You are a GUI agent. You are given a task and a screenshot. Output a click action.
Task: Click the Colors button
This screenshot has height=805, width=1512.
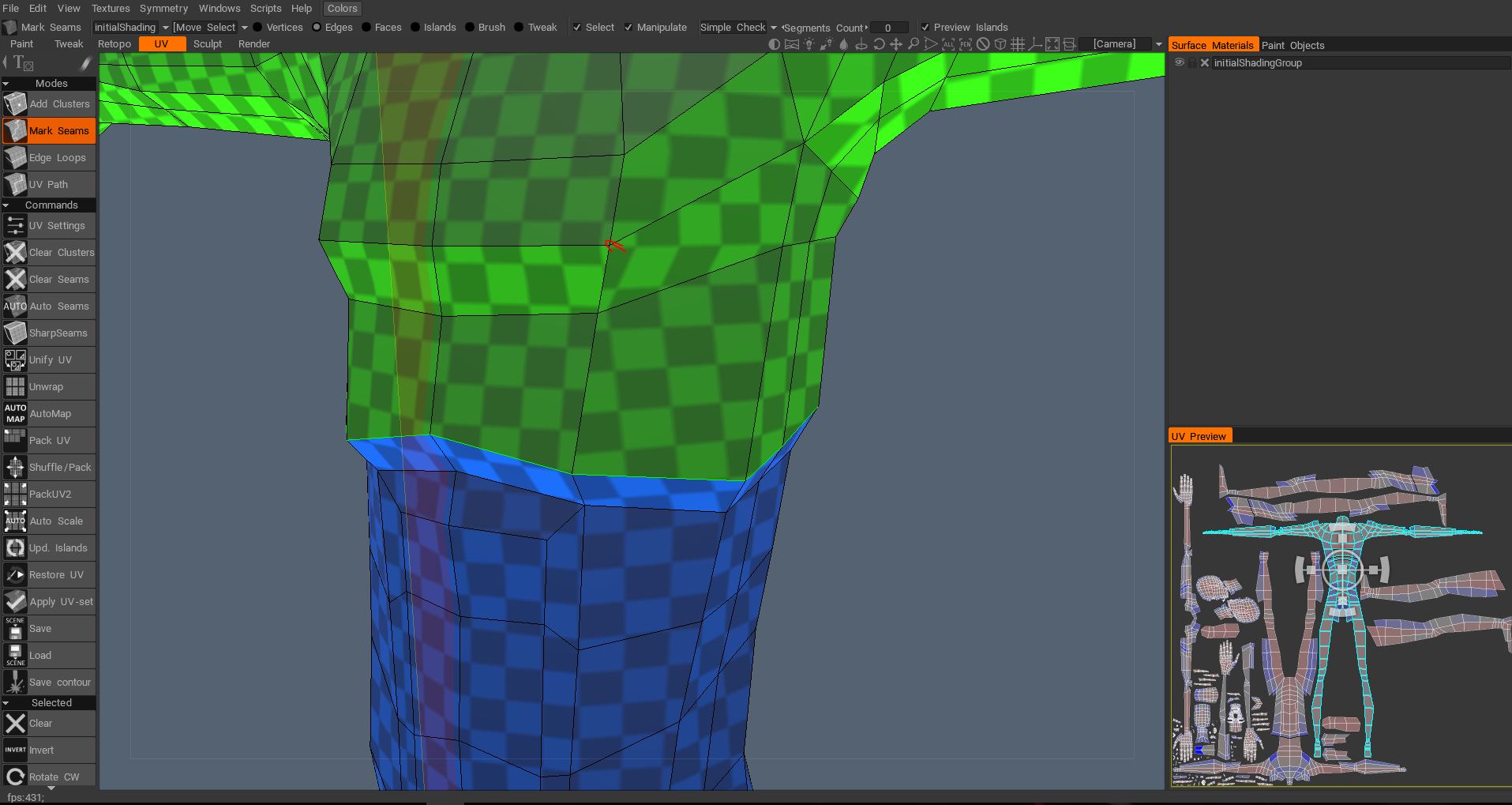(342, 9)
